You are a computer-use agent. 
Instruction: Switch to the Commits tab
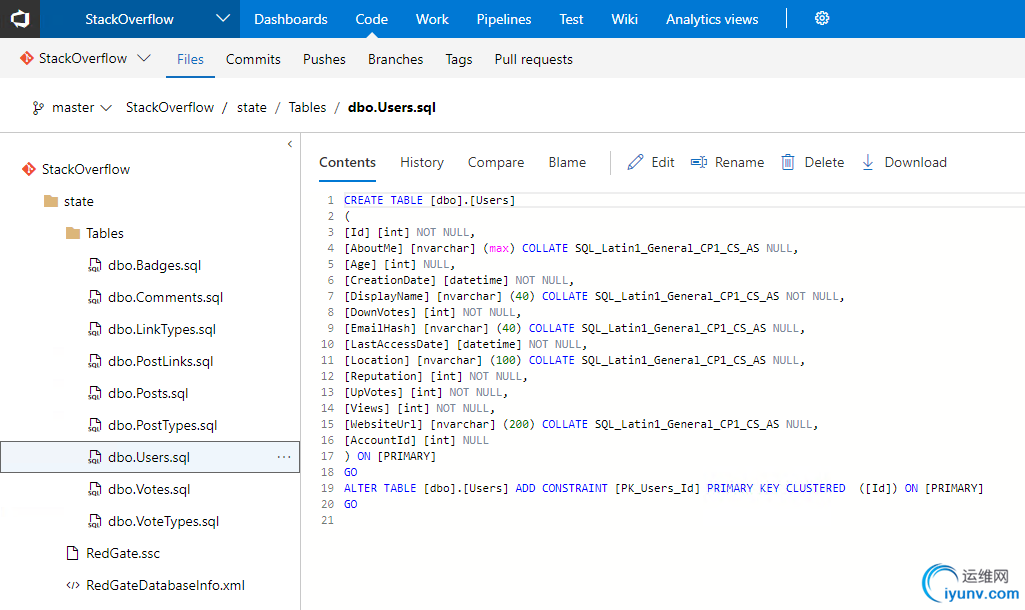(x=253, y=59)
